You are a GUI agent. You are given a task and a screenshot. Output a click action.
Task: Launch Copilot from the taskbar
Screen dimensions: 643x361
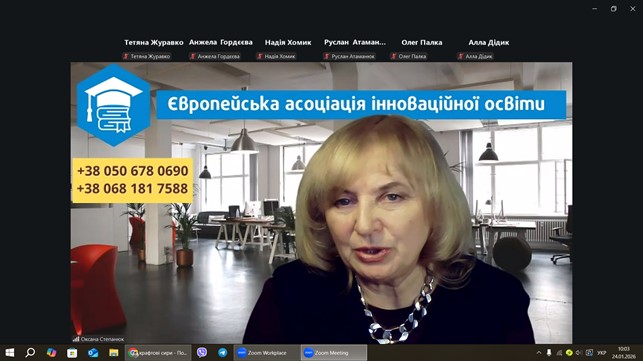point(51,353)
